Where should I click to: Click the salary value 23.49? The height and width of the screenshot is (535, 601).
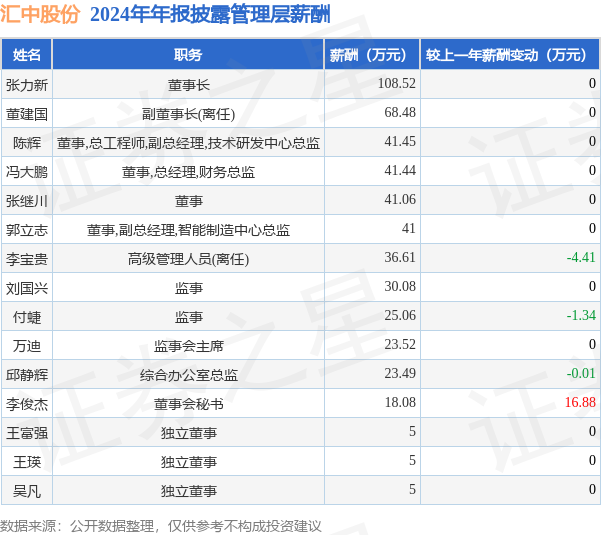coord(400,373)
